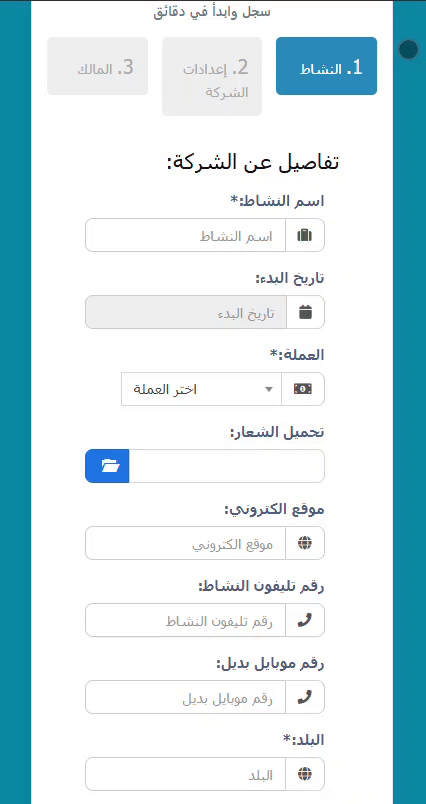
Task: Select step 1 النشاط tab
Action: (x=327, y=66)
